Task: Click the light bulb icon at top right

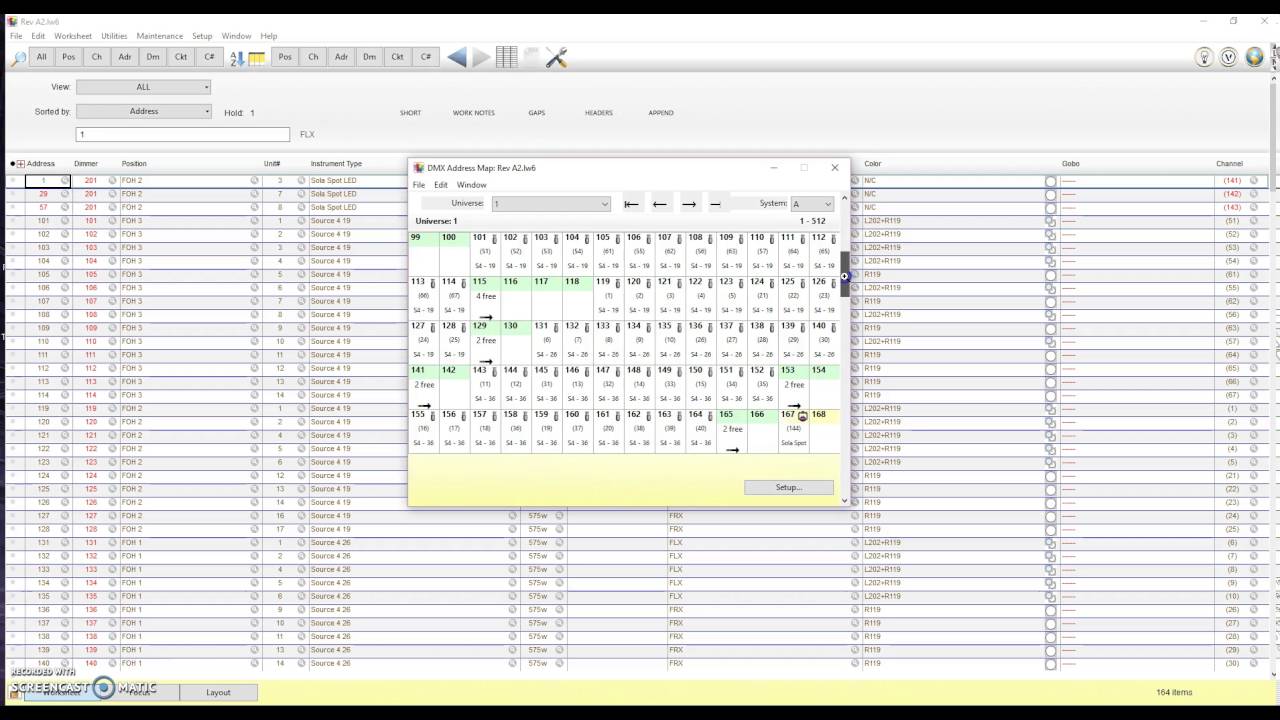Action: tap(1204, 57)
